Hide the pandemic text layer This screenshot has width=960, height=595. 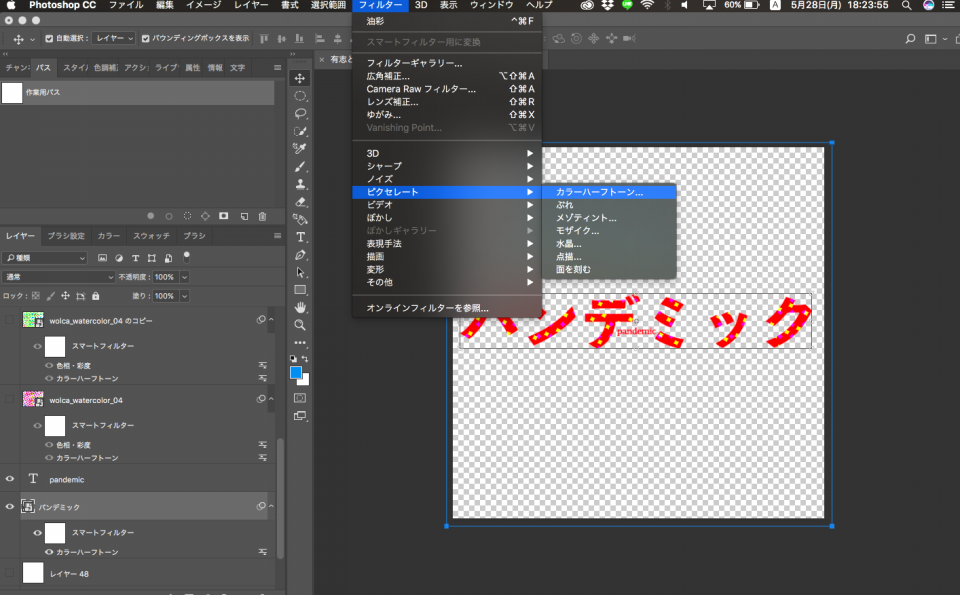click(x=10, y=479)
